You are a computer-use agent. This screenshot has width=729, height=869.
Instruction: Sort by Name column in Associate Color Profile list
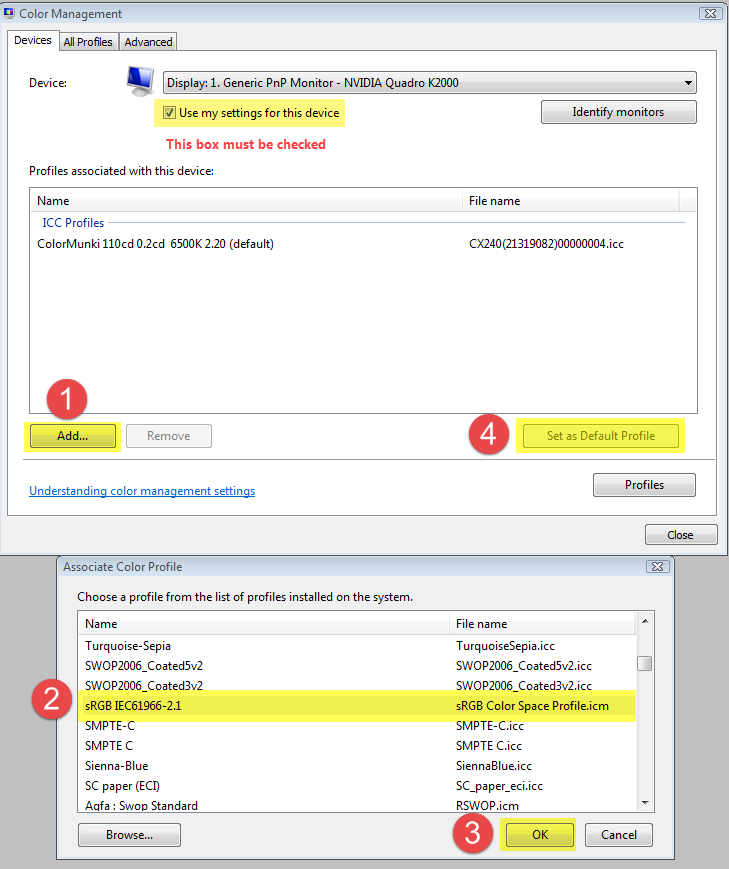[263, 624]
